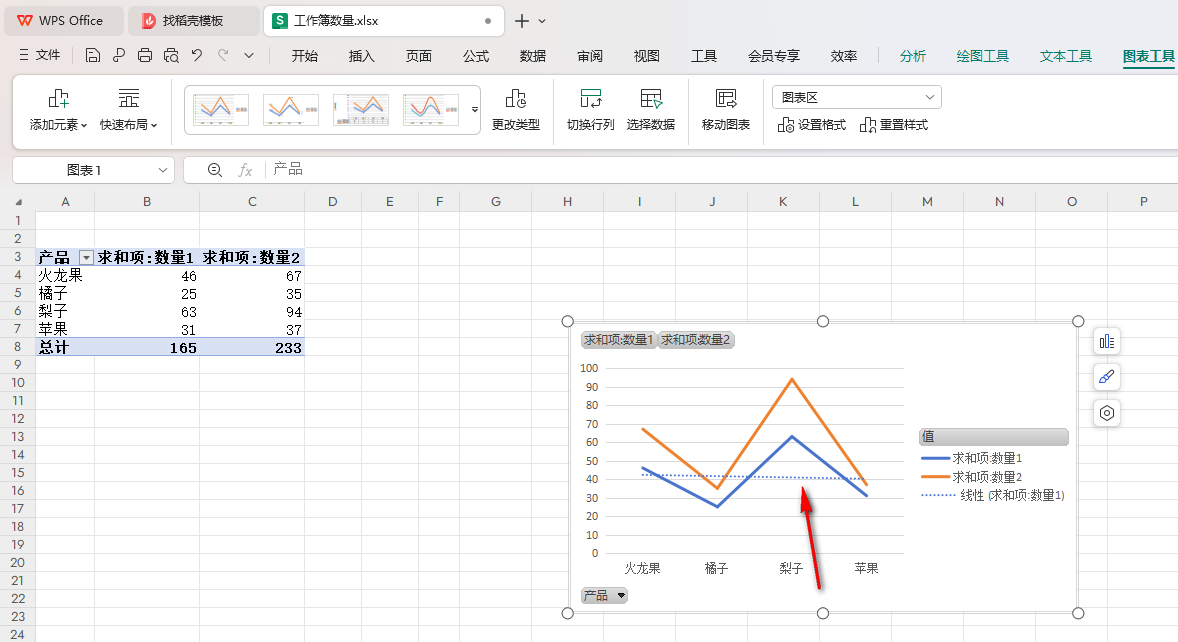Viewport: 1178px width, 642px height.
Task: Click the Print icon in quick toolbar
Action: (x=145, y=56)
